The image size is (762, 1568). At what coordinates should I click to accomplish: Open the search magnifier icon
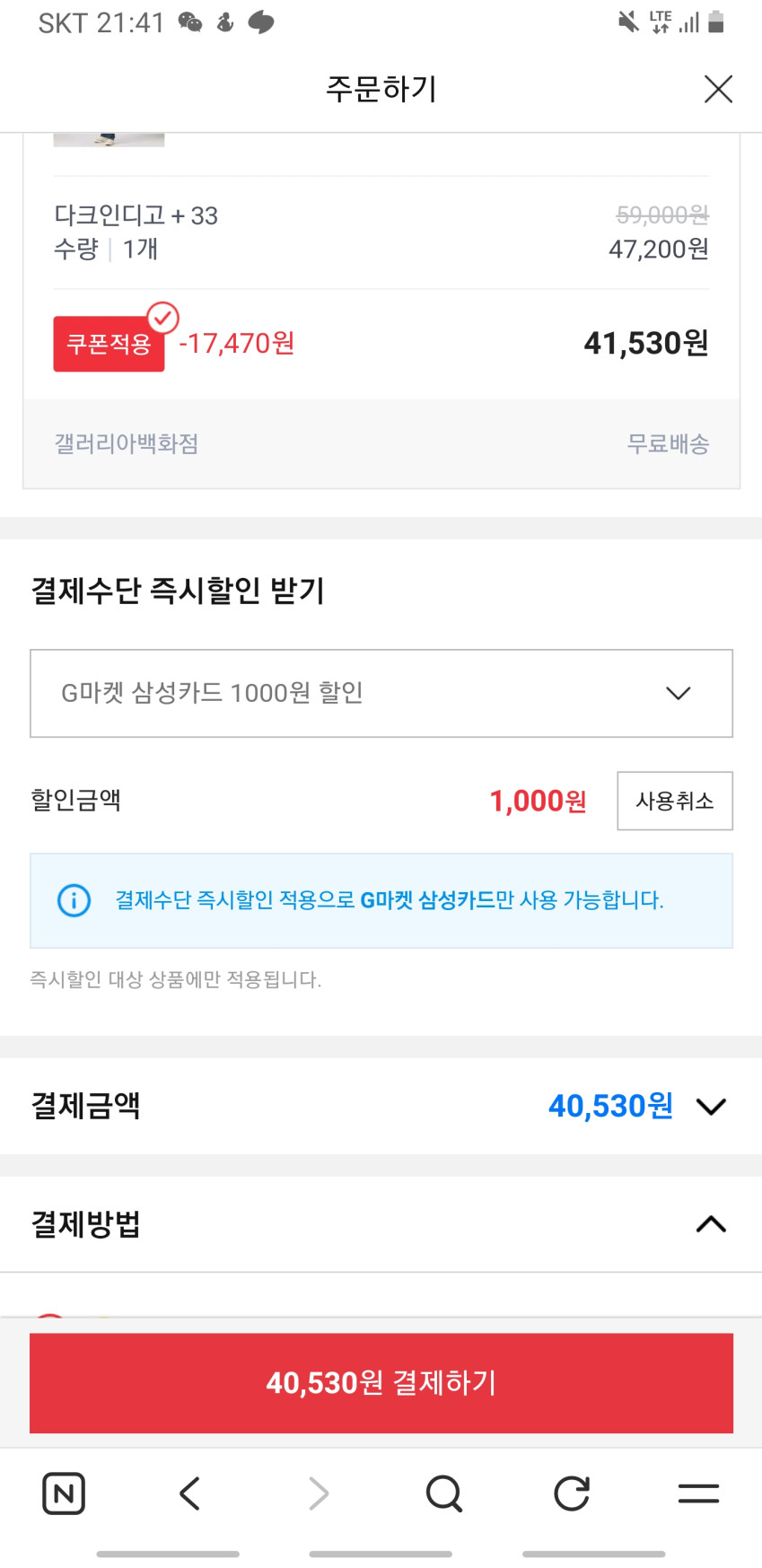[444, 1494]
